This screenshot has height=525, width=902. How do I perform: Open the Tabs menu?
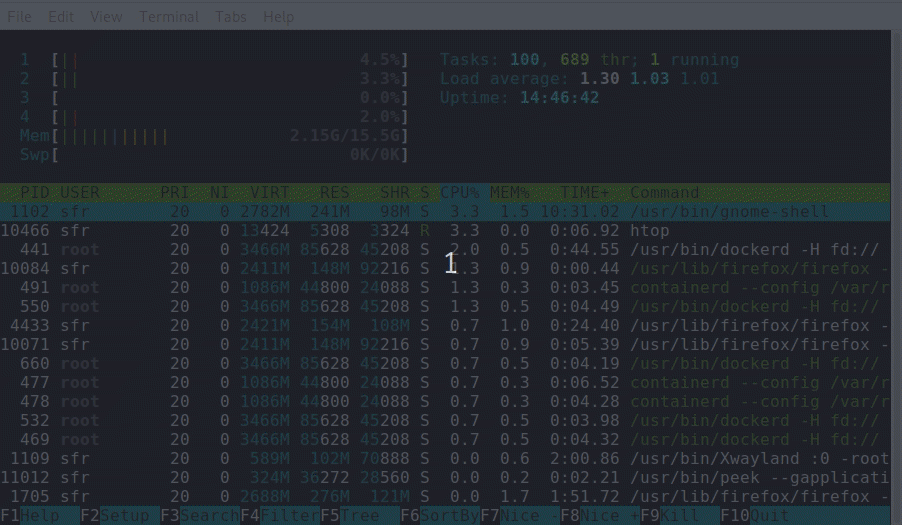point(231,17)
